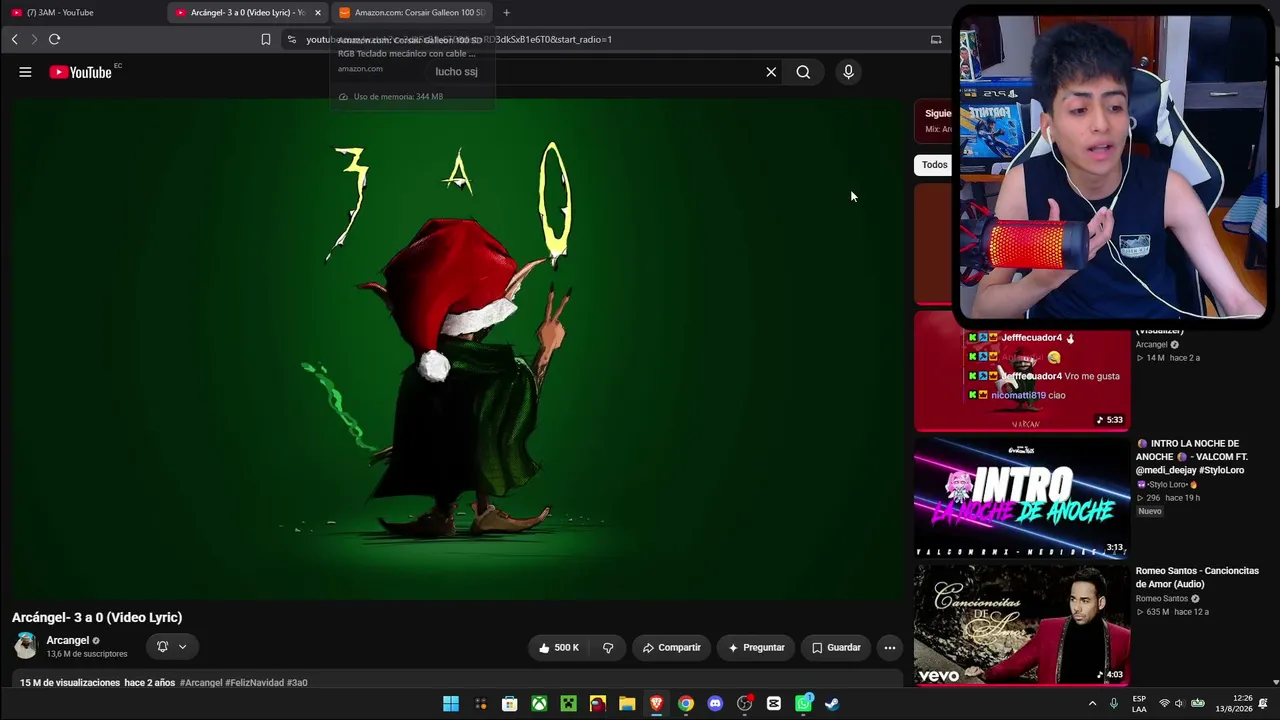Open Google Chrome from the taskbar
This screenshot has height=720, width=1280.
pos(686,704)
